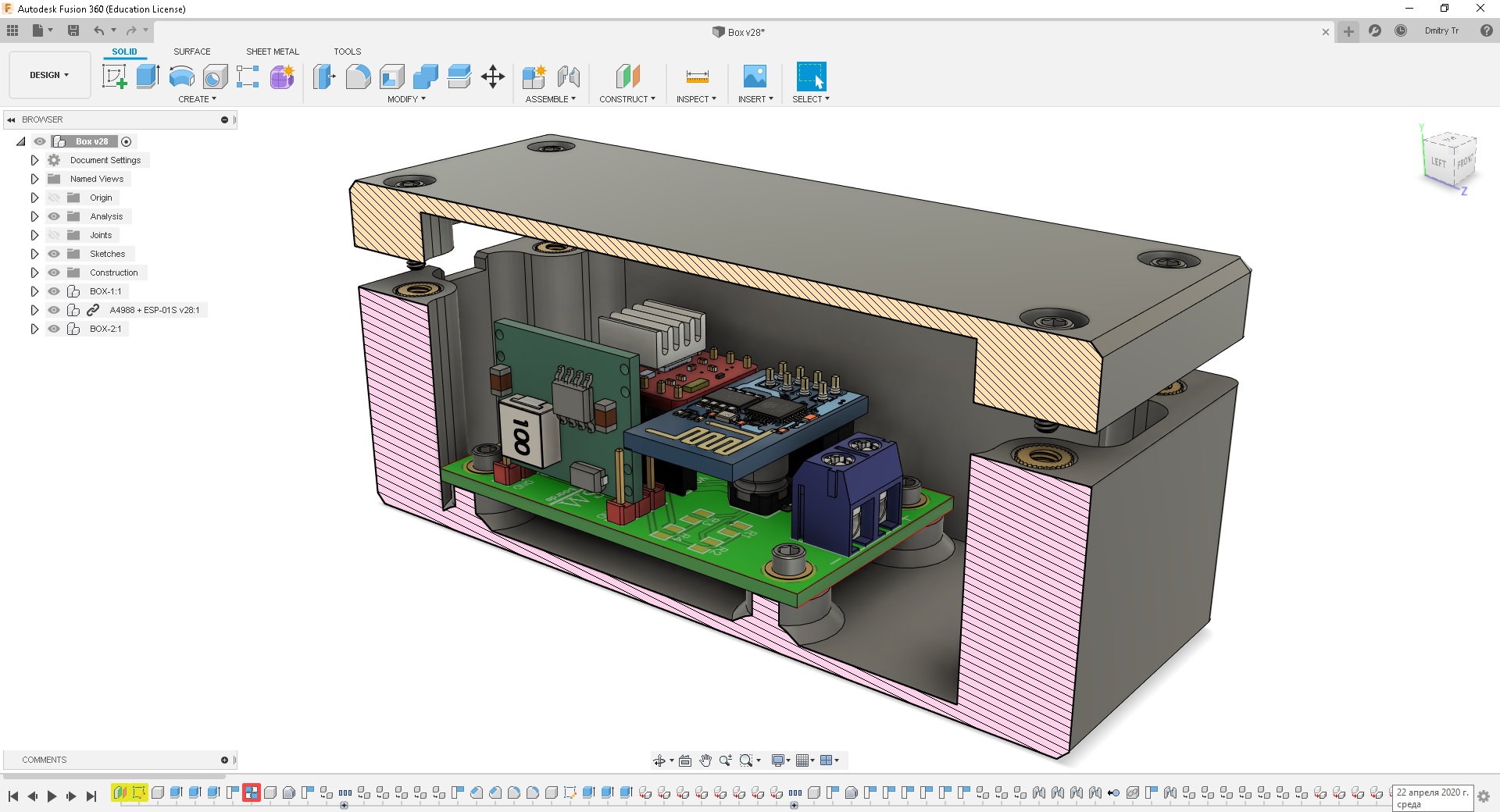1500x812 pixels.
Task: Choose the Revolve tool
Action: [181, 77]
